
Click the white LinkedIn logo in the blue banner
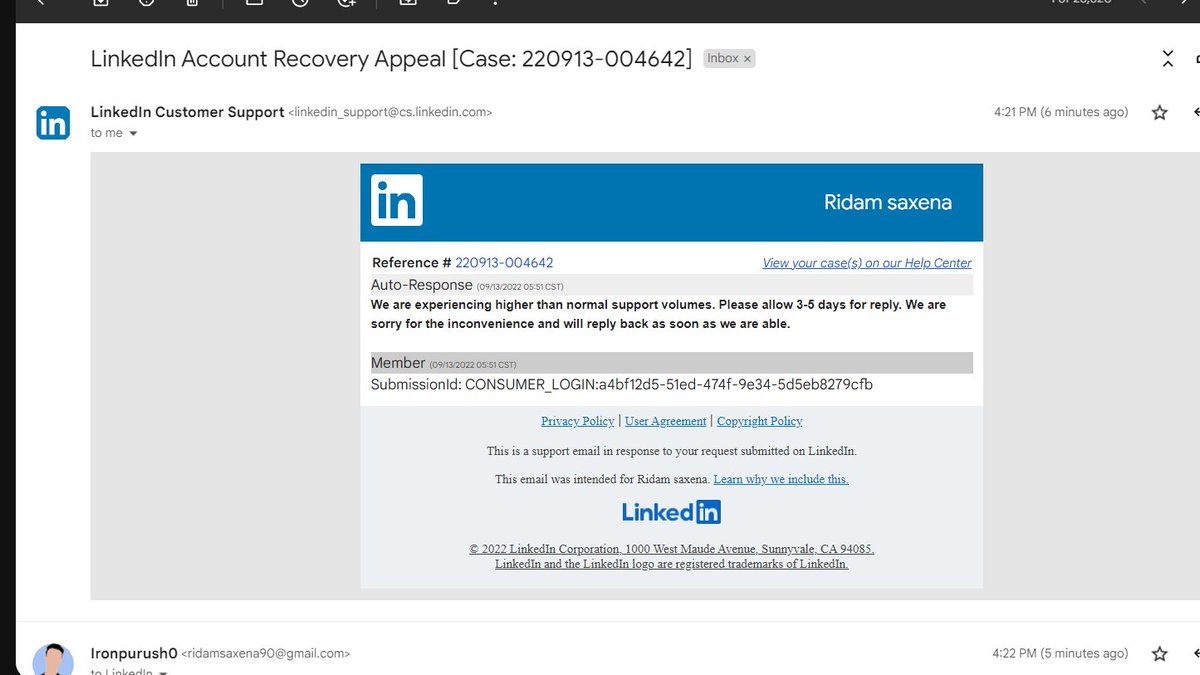397,200
